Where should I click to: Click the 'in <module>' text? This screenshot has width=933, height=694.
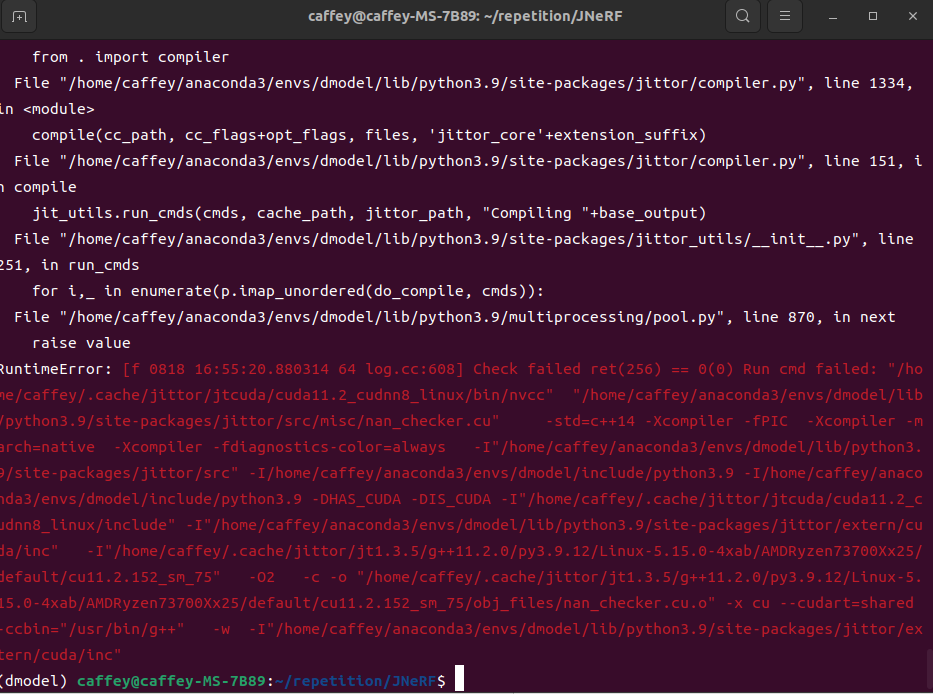[47, 109]
